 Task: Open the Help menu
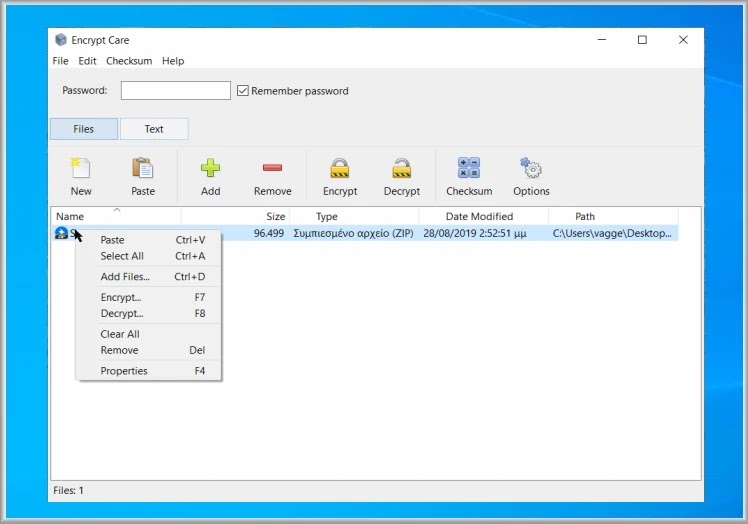[173, 61]
